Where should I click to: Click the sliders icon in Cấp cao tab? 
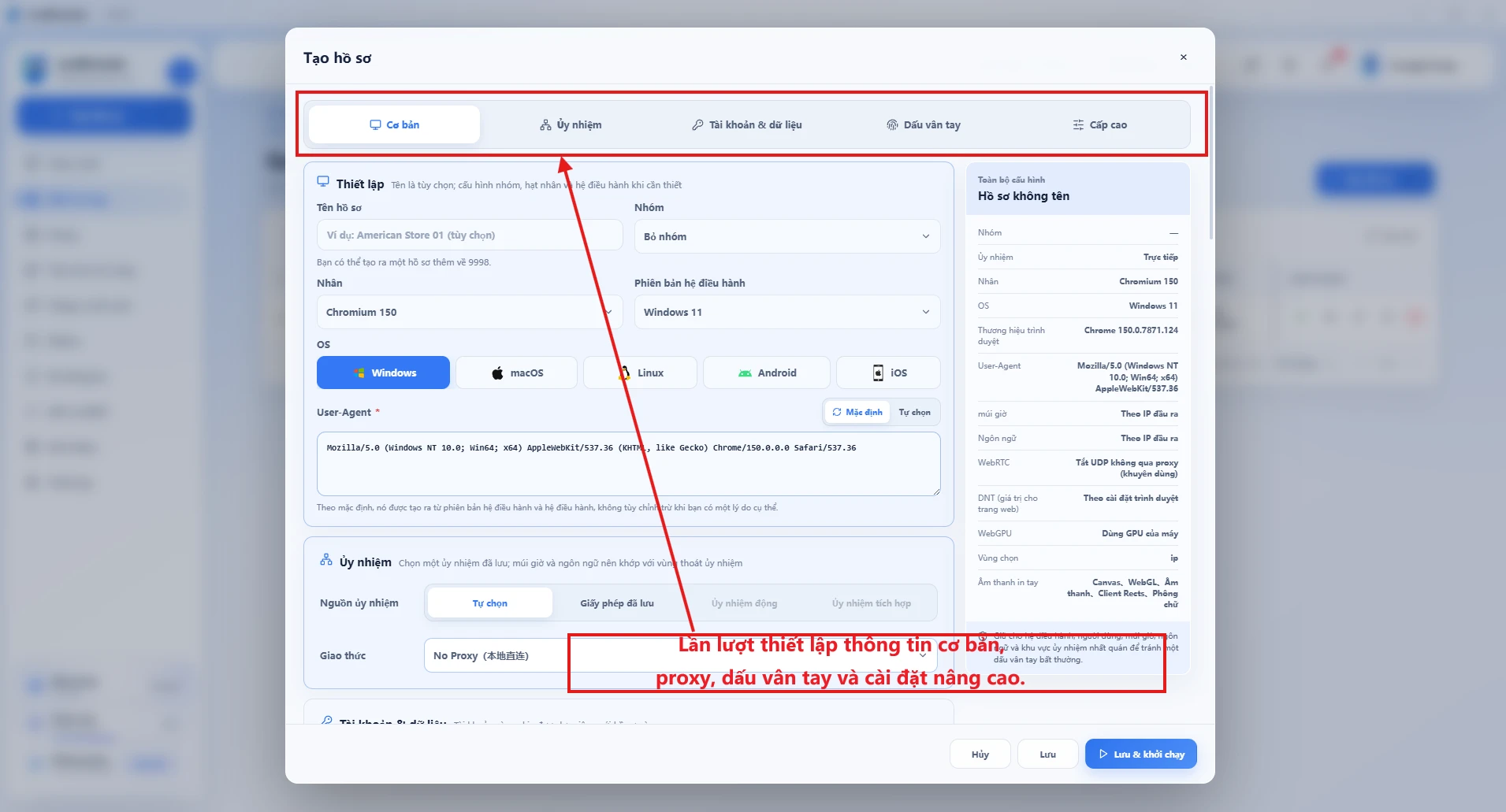(x=1078, y=124)
